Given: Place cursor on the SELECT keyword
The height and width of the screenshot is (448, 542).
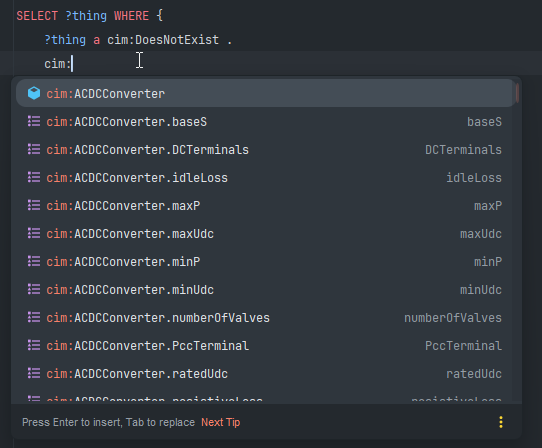Looking at the screenshot, I should click(x=37, y=16).
